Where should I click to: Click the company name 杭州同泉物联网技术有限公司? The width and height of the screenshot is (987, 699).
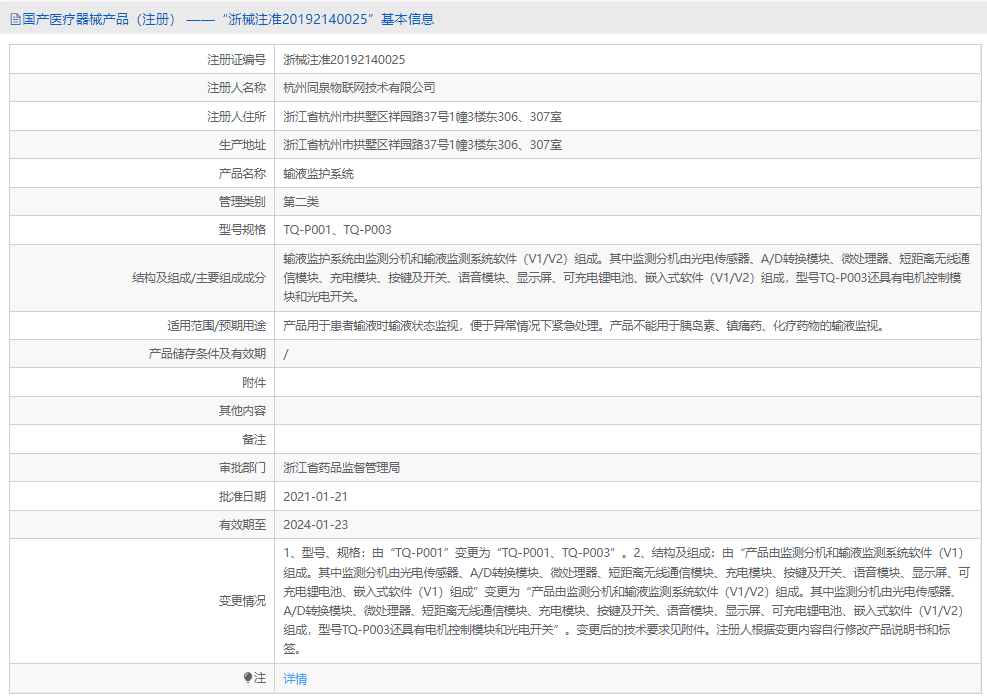357,88
